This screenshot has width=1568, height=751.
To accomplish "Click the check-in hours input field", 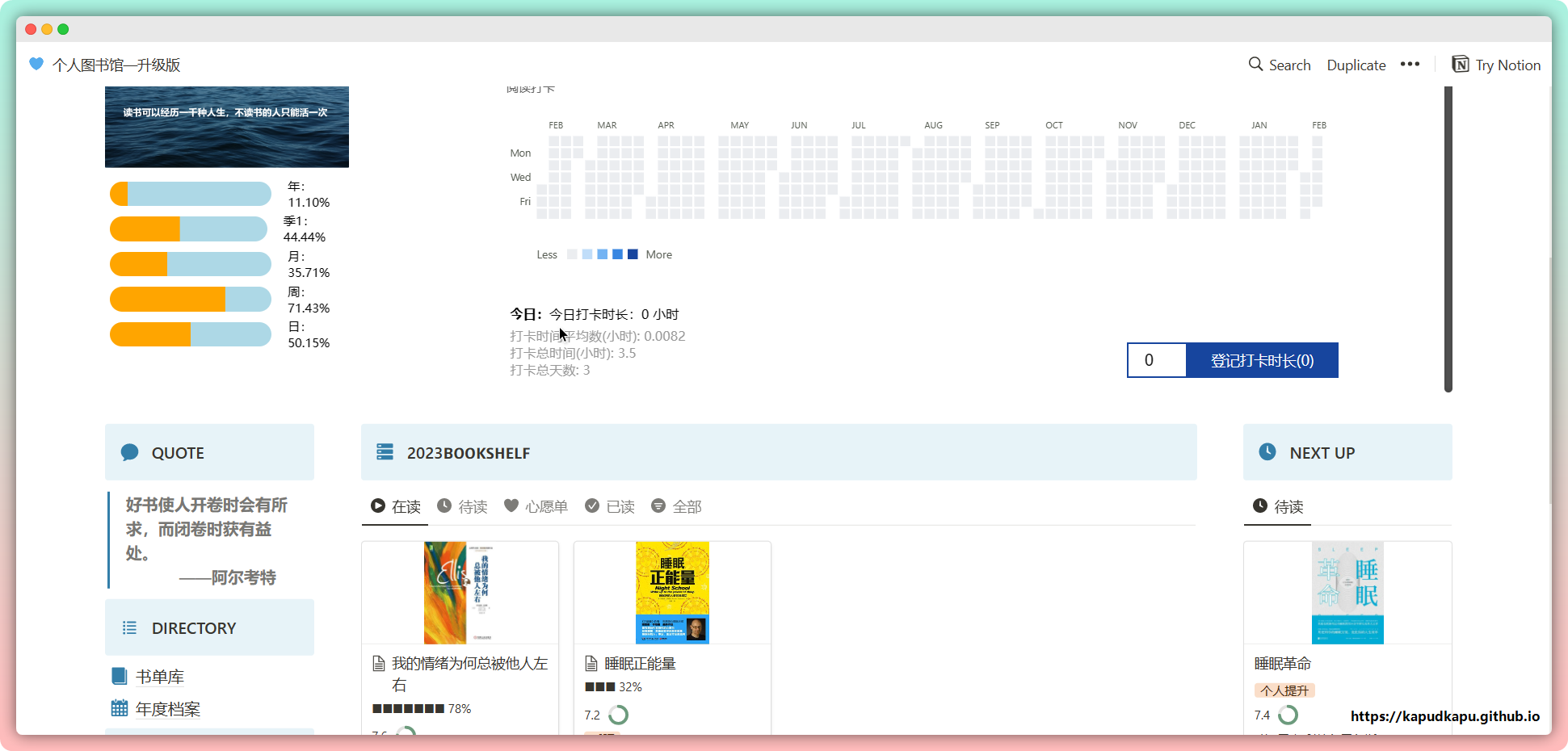I will (x=1157, y=360).
